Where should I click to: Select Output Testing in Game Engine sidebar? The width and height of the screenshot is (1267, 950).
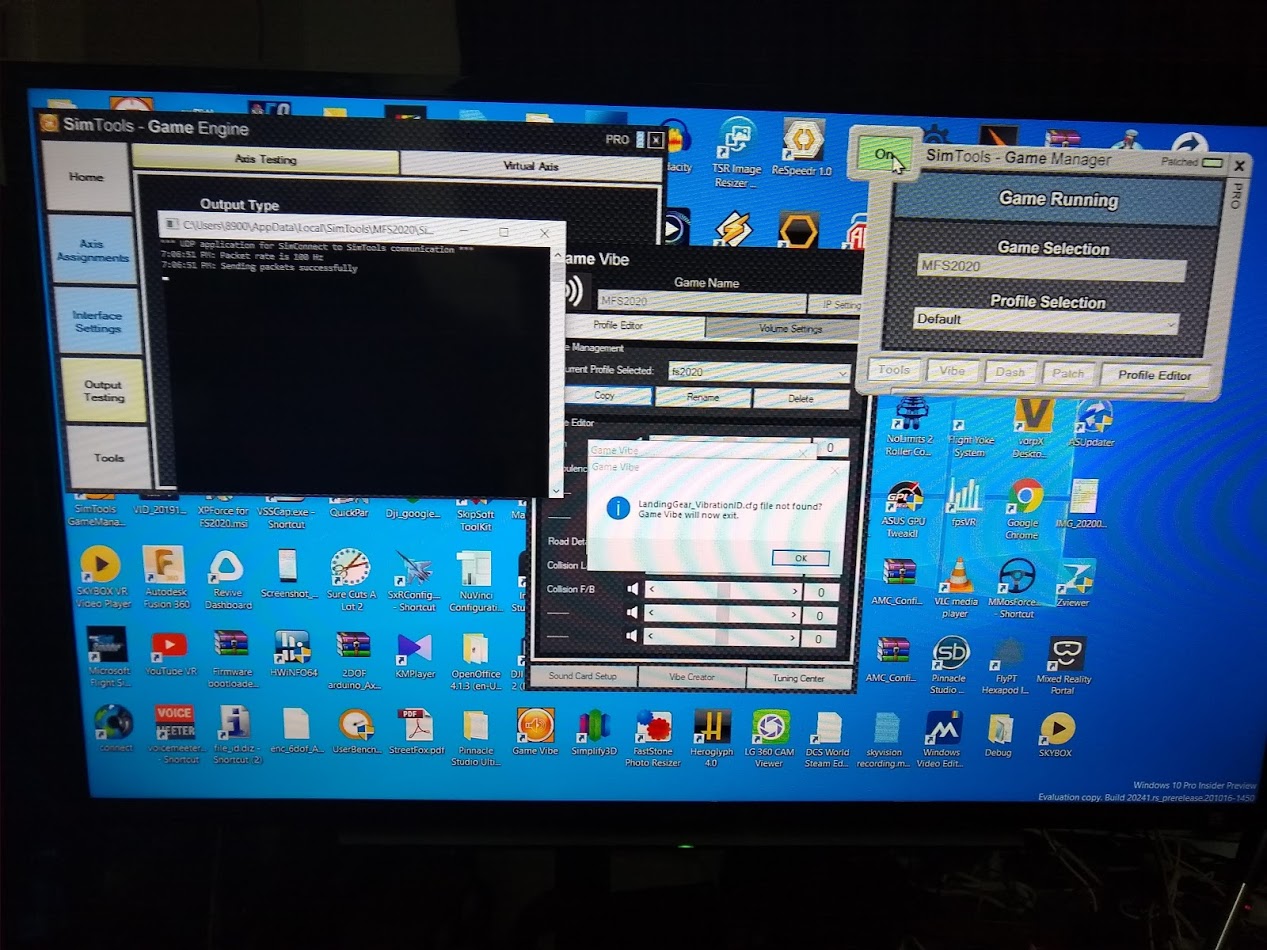pyautogui.click(x=103, y=390)
